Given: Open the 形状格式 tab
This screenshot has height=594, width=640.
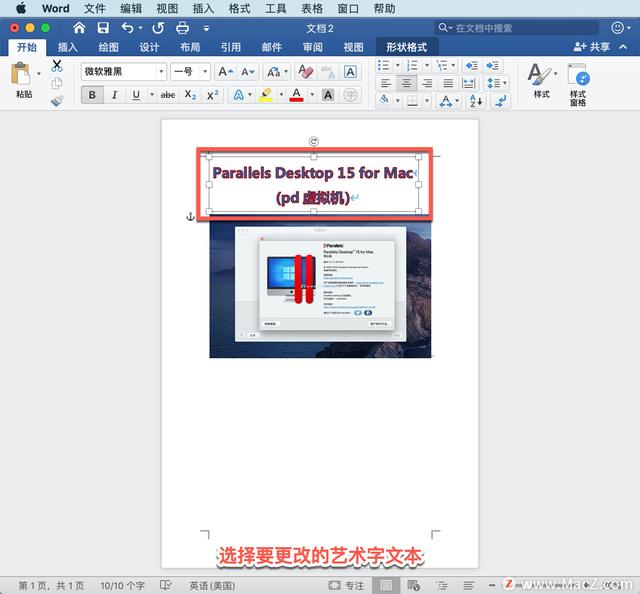Looking at the screenshot, I should click(407, 47).
